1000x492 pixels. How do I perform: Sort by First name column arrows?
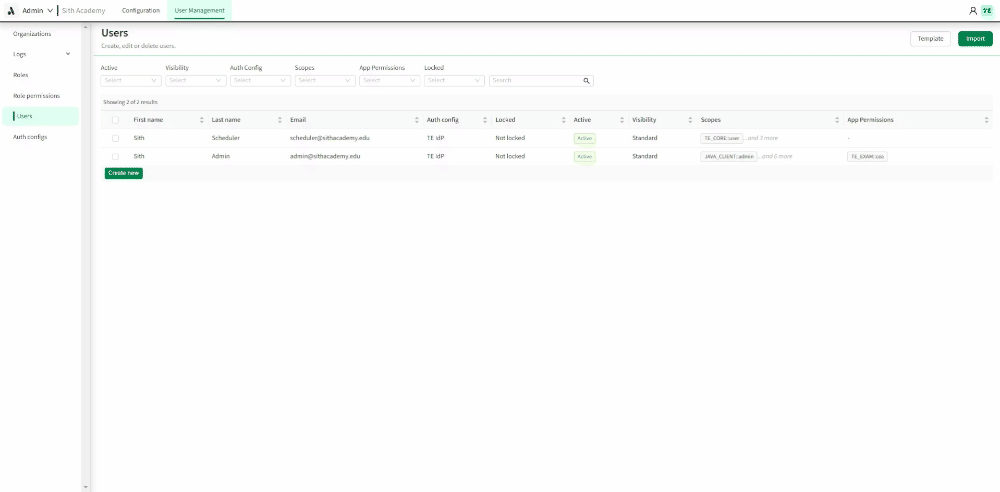(x=202, y=120)
